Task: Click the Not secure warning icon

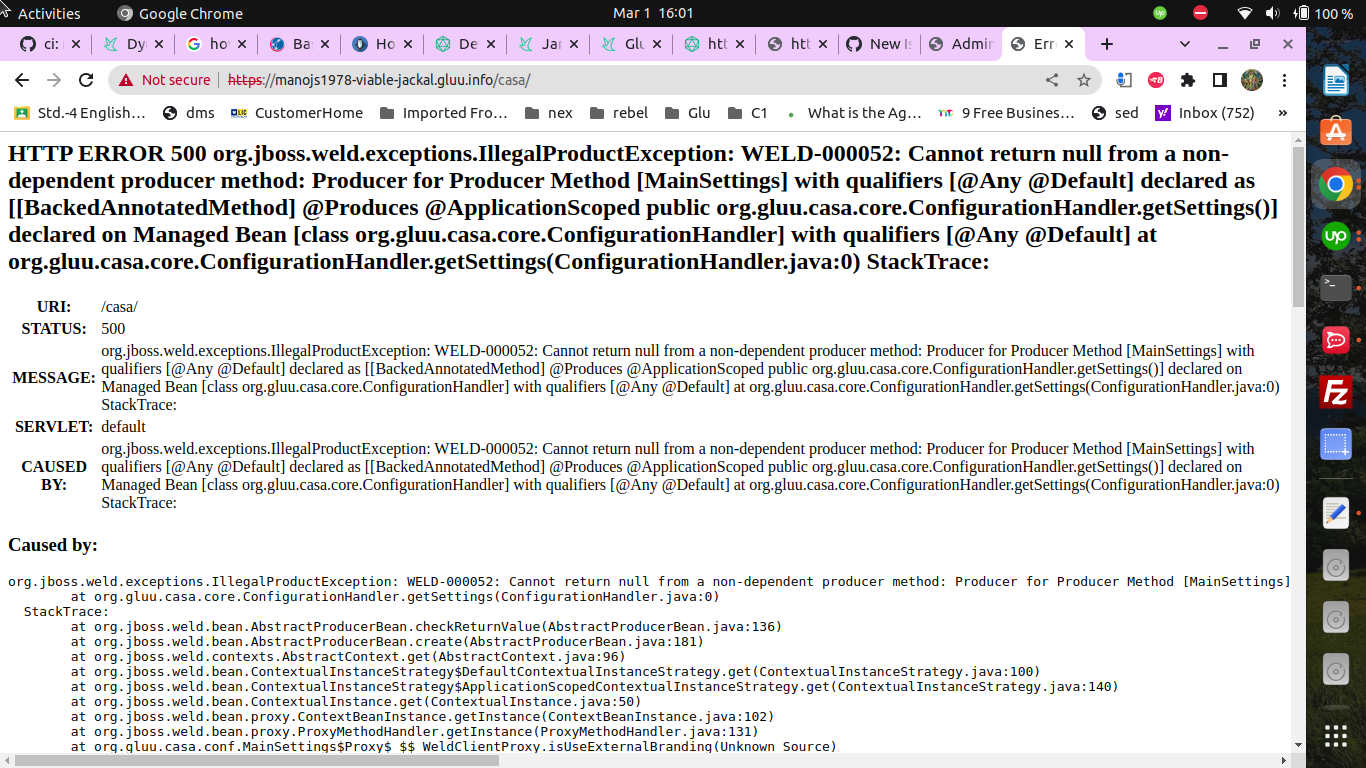Action: tap(127, 80)
